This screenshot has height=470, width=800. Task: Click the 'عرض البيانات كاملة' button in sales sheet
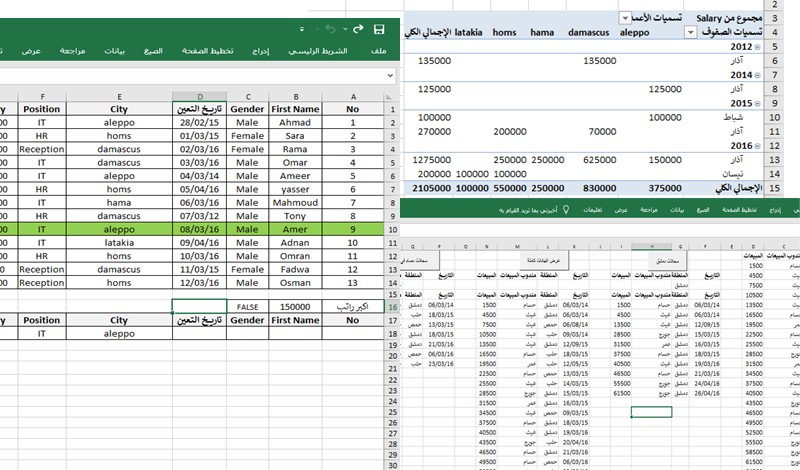coord(544,260)
